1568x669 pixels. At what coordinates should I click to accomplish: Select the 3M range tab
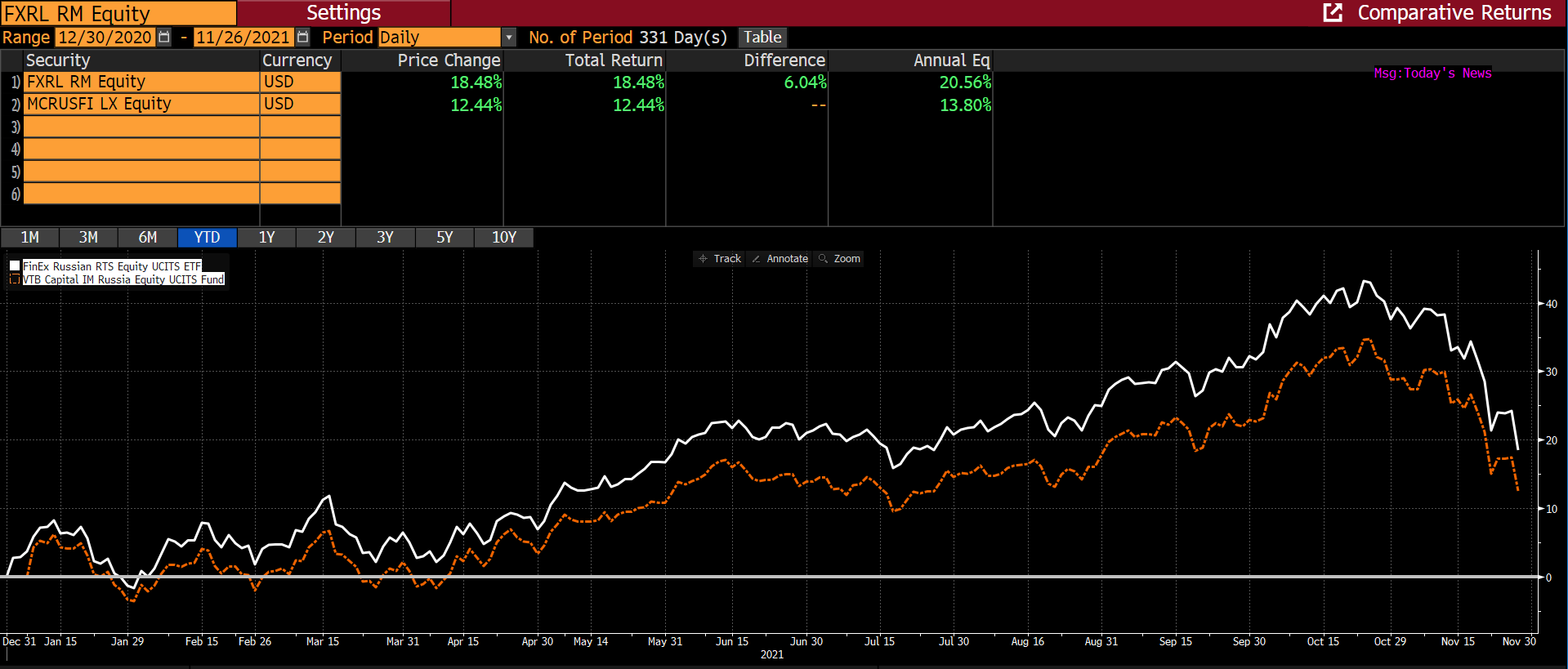click(x=88, y=238)
